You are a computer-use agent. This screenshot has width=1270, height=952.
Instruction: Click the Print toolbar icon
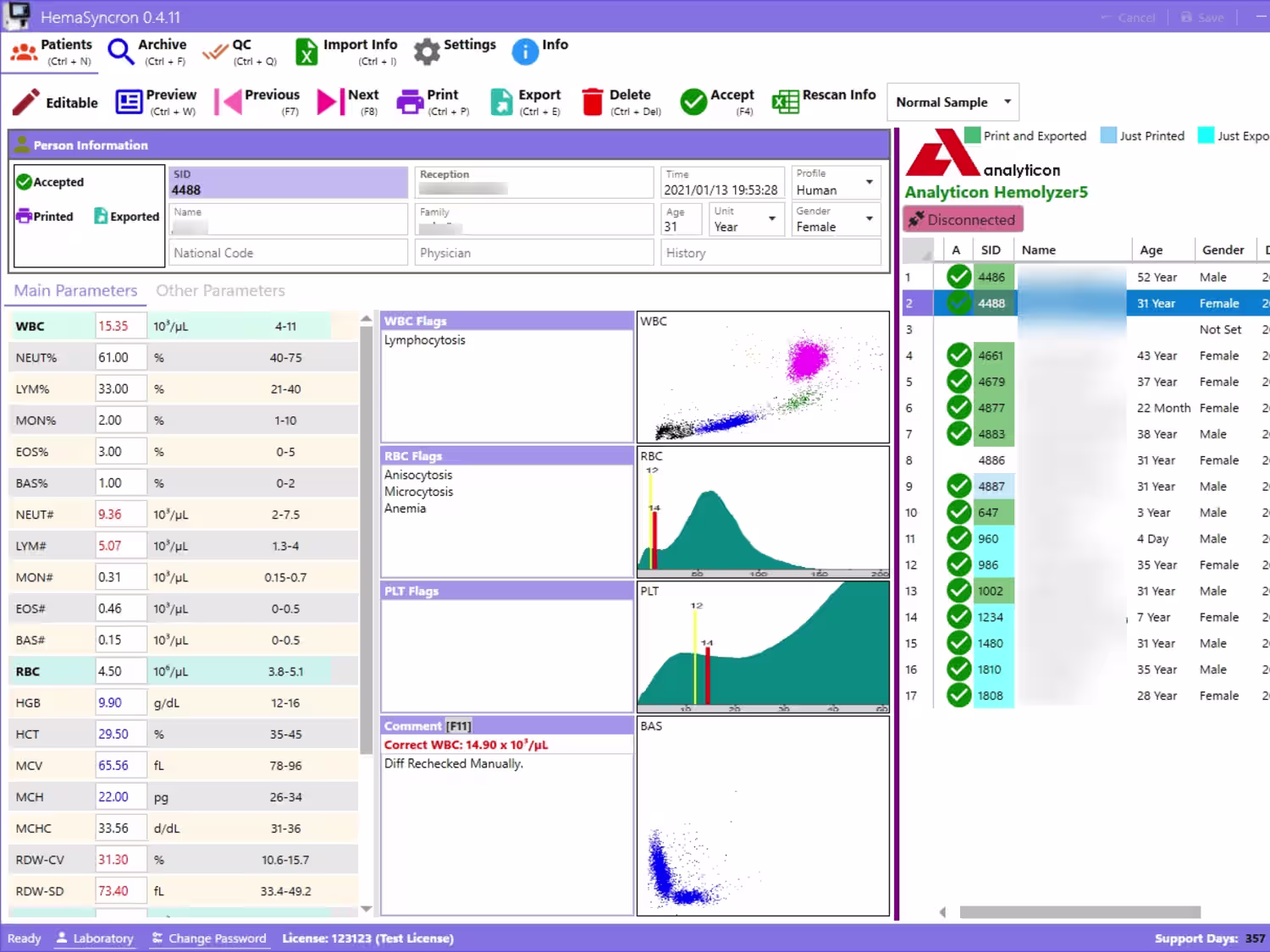[410, 102]
